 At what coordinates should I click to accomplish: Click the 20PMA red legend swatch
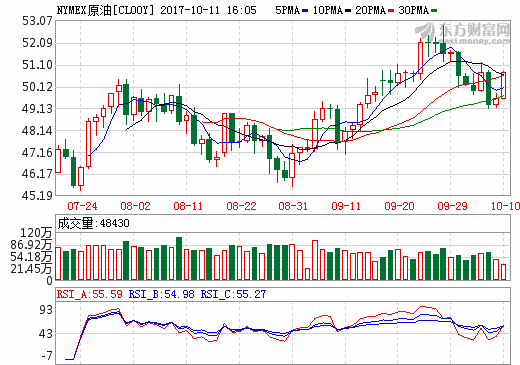(391, 11)
